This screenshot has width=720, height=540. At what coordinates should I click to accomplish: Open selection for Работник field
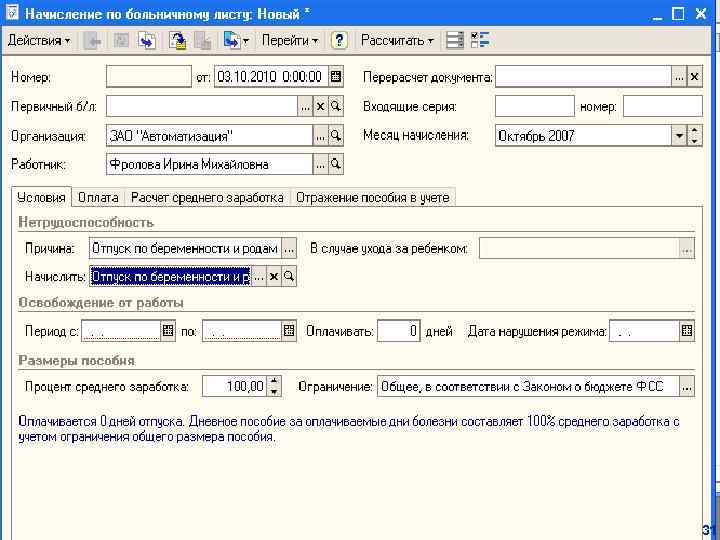tap(321, 164)
